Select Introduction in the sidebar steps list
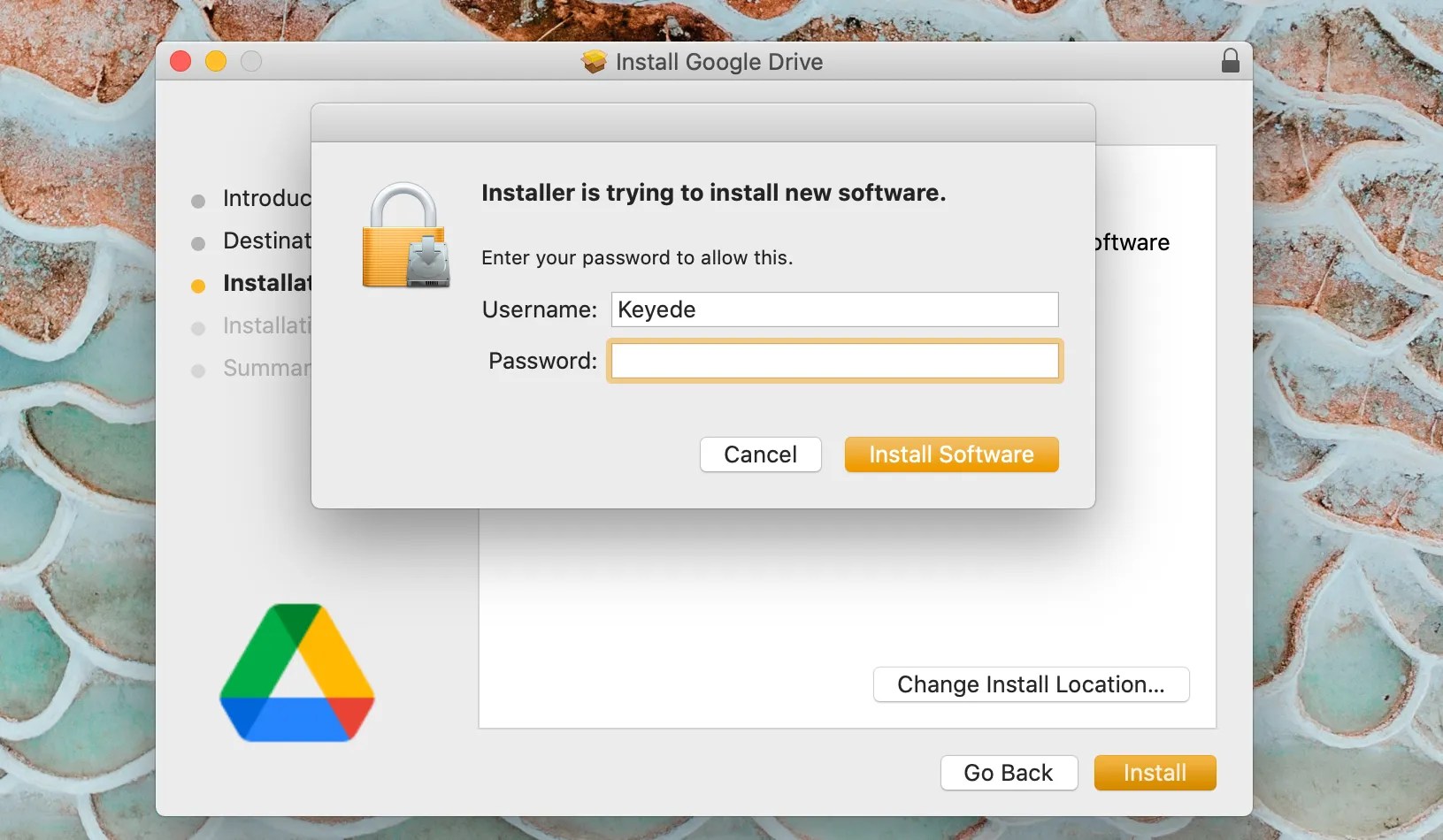1443x840 pixels. coord(265,199)
